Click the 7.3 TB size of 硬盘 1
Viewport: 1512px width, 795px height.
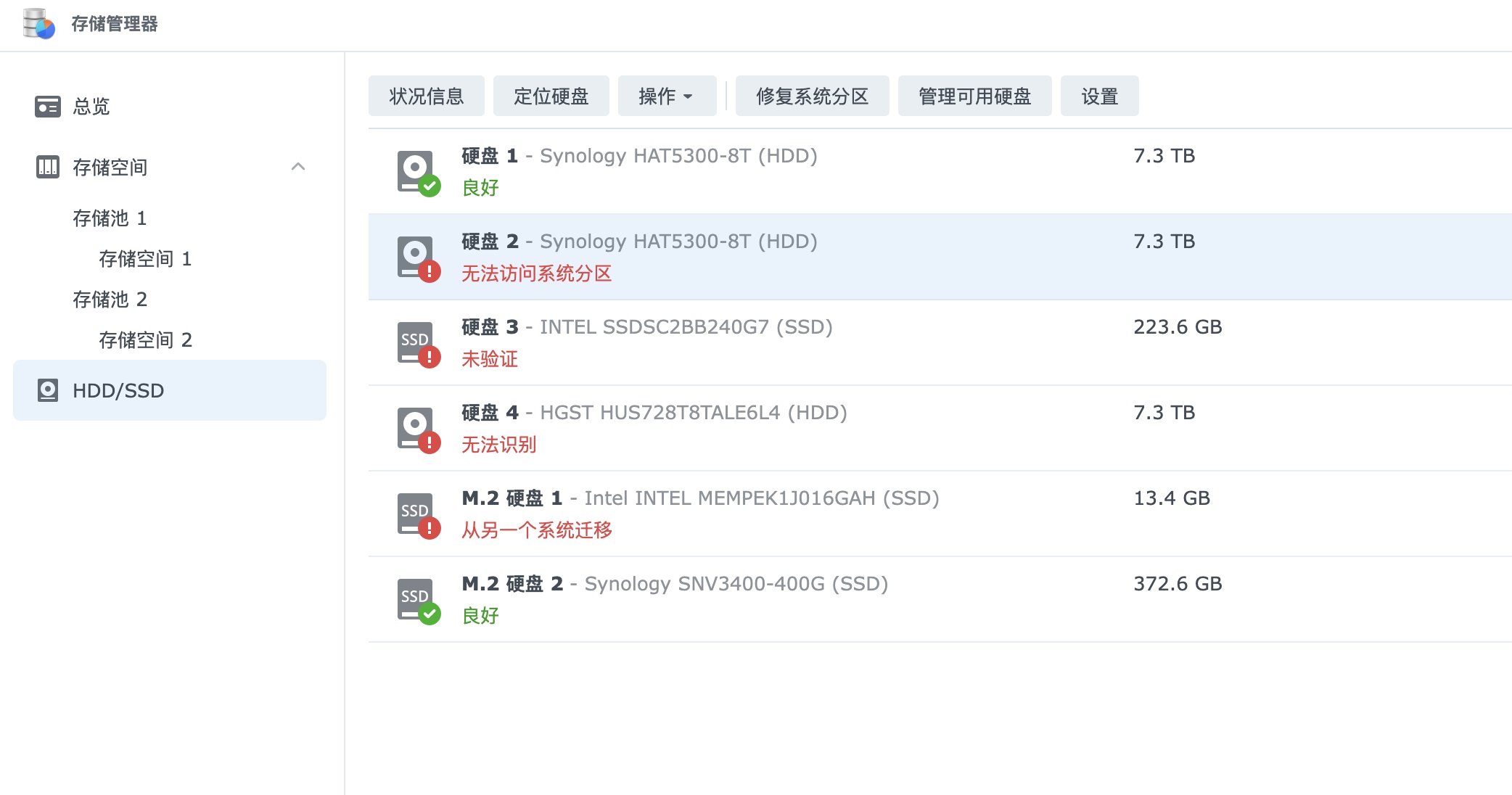(1164, 156)
